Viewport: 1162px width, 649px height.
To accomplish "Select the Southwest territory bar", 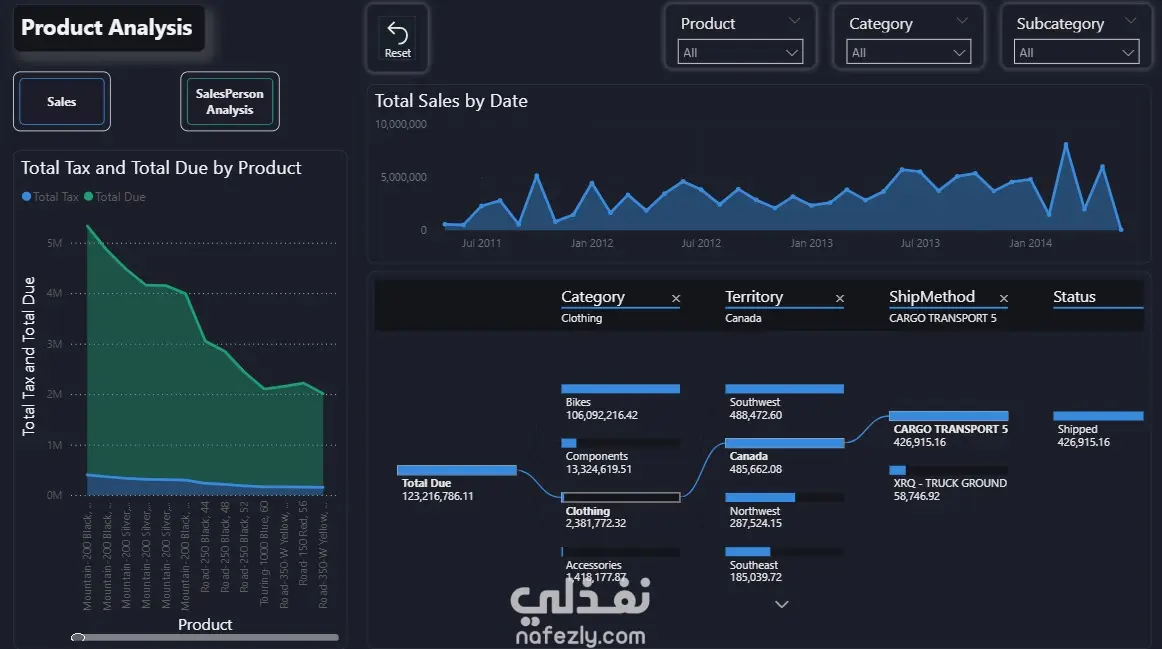I will coord(784,389).
